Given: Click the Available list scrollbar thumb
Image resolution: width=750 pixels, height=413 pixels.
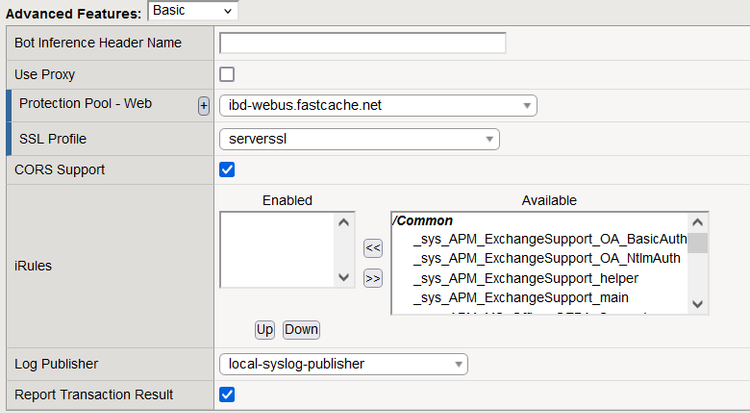Looking at the screenshot, I should click(698, 243).
